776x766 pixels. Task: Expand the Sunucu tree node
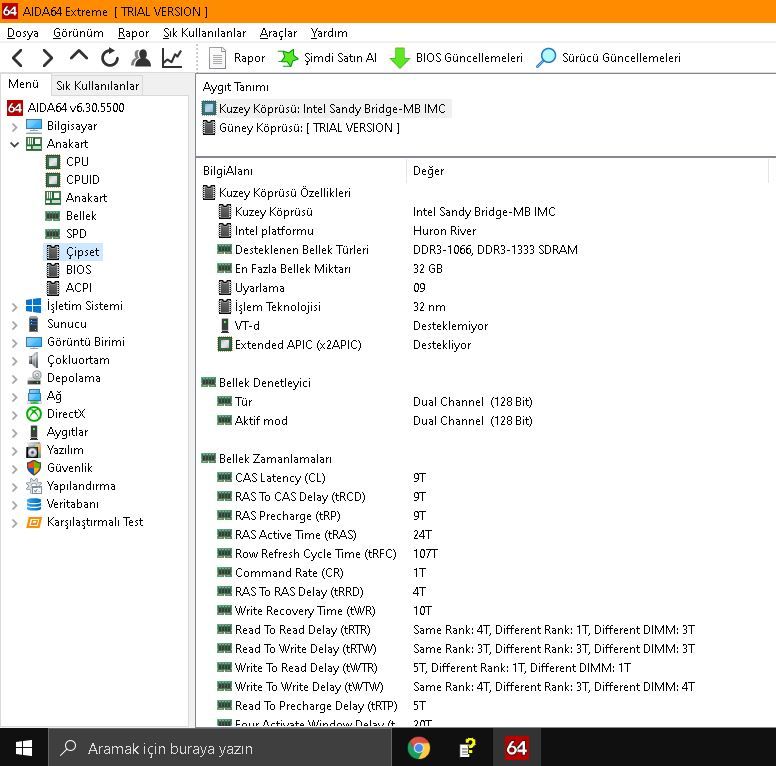click(14, 325)
